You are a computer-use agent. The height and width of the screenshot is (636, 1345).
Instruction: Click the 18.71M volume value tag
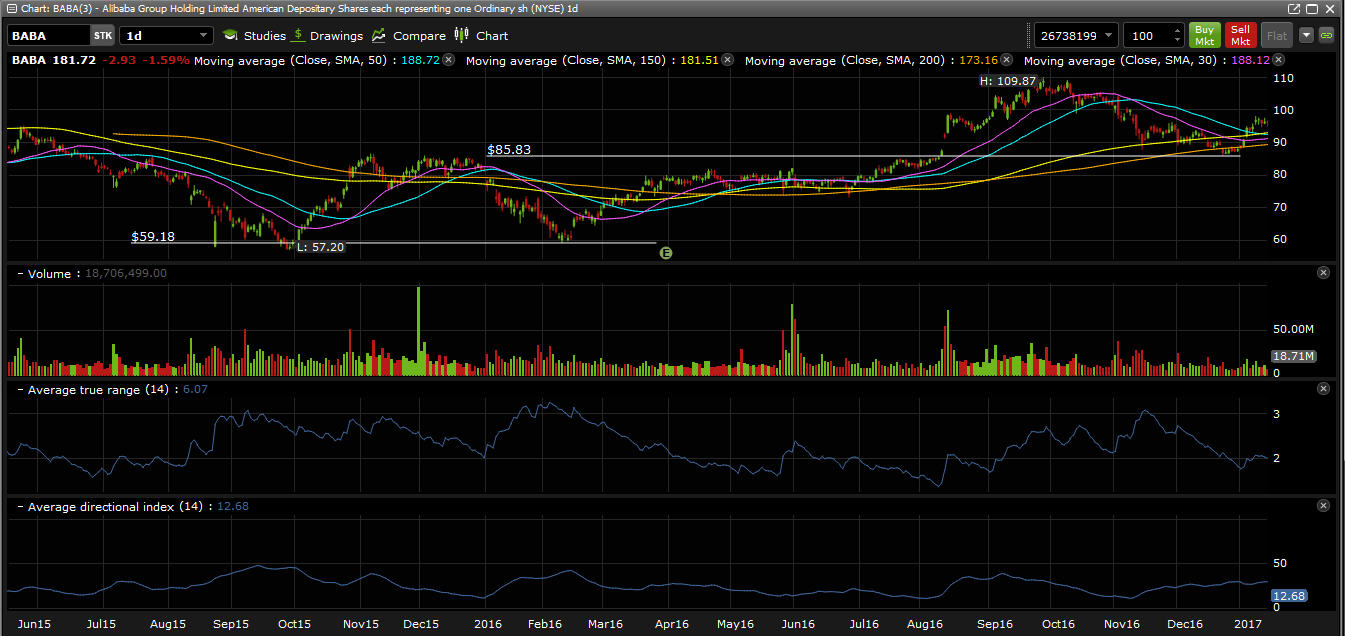coord(1293,356)
